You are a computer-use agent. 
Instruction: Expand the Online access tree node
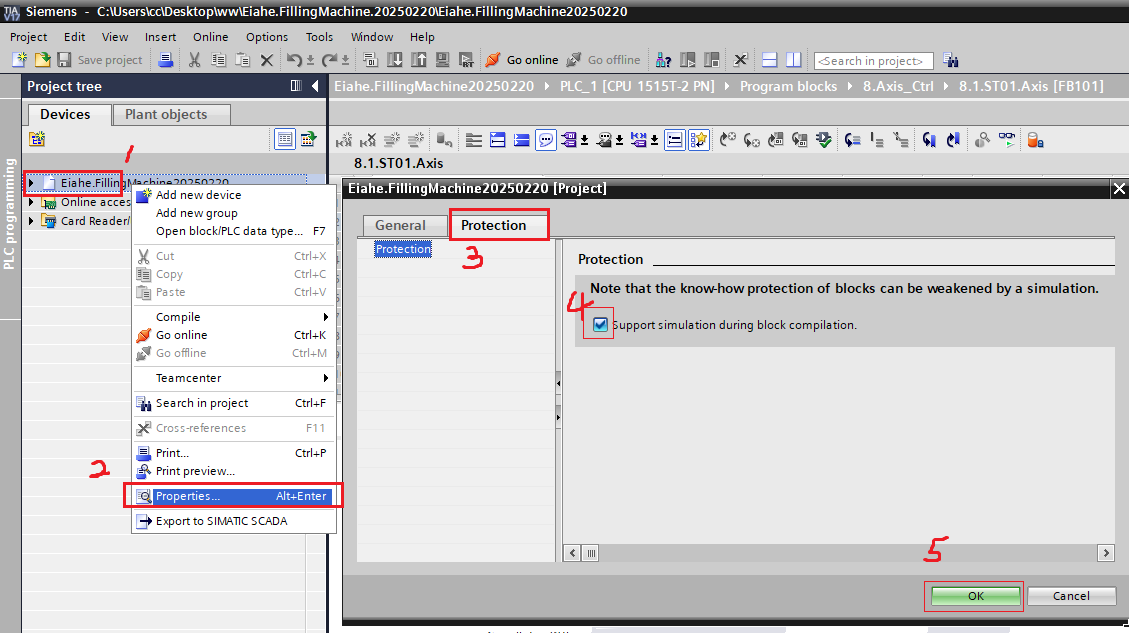32,202
